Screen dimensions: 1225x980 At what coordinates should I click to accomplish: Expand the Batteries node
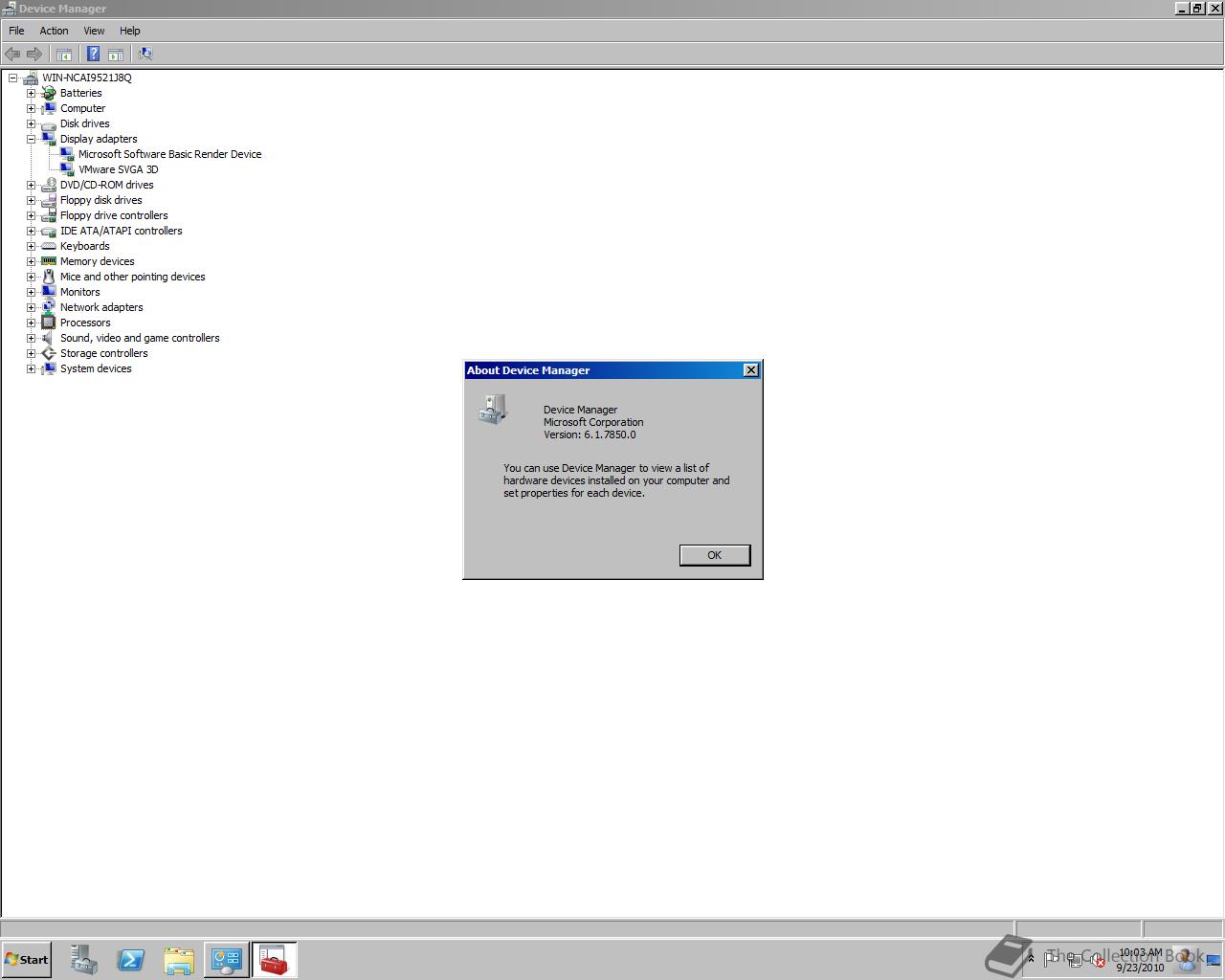click(31, 93)
